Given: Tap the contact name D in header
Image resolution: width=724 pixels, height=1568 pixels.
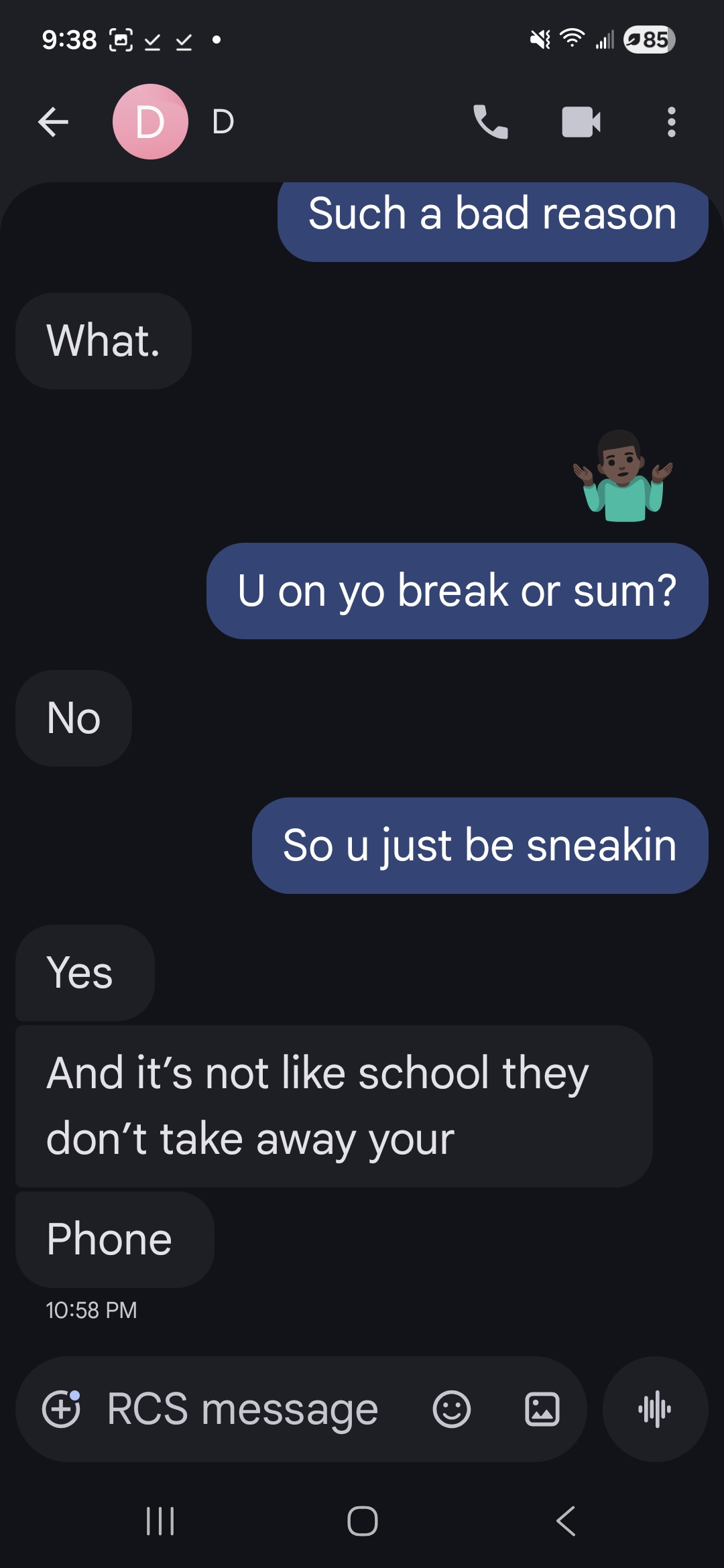Looking at the screenshot, I should (x=223, y=122).
